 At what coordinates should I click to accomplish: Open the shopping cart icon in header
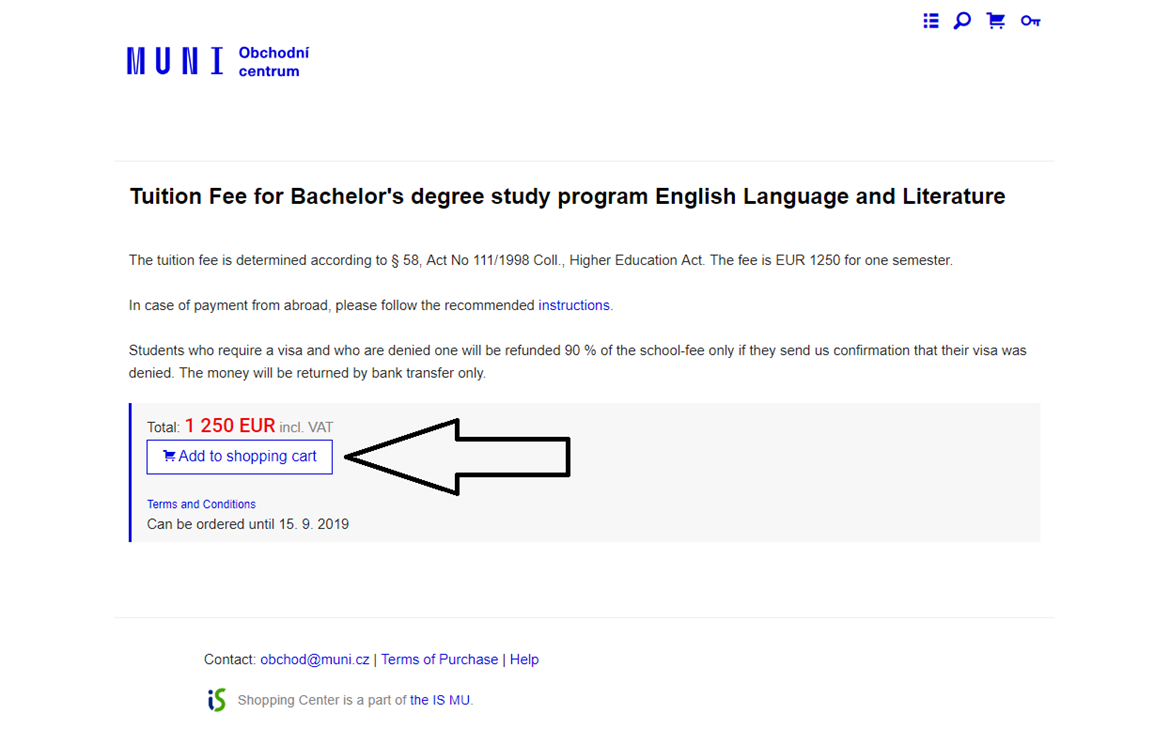[996, 21]
